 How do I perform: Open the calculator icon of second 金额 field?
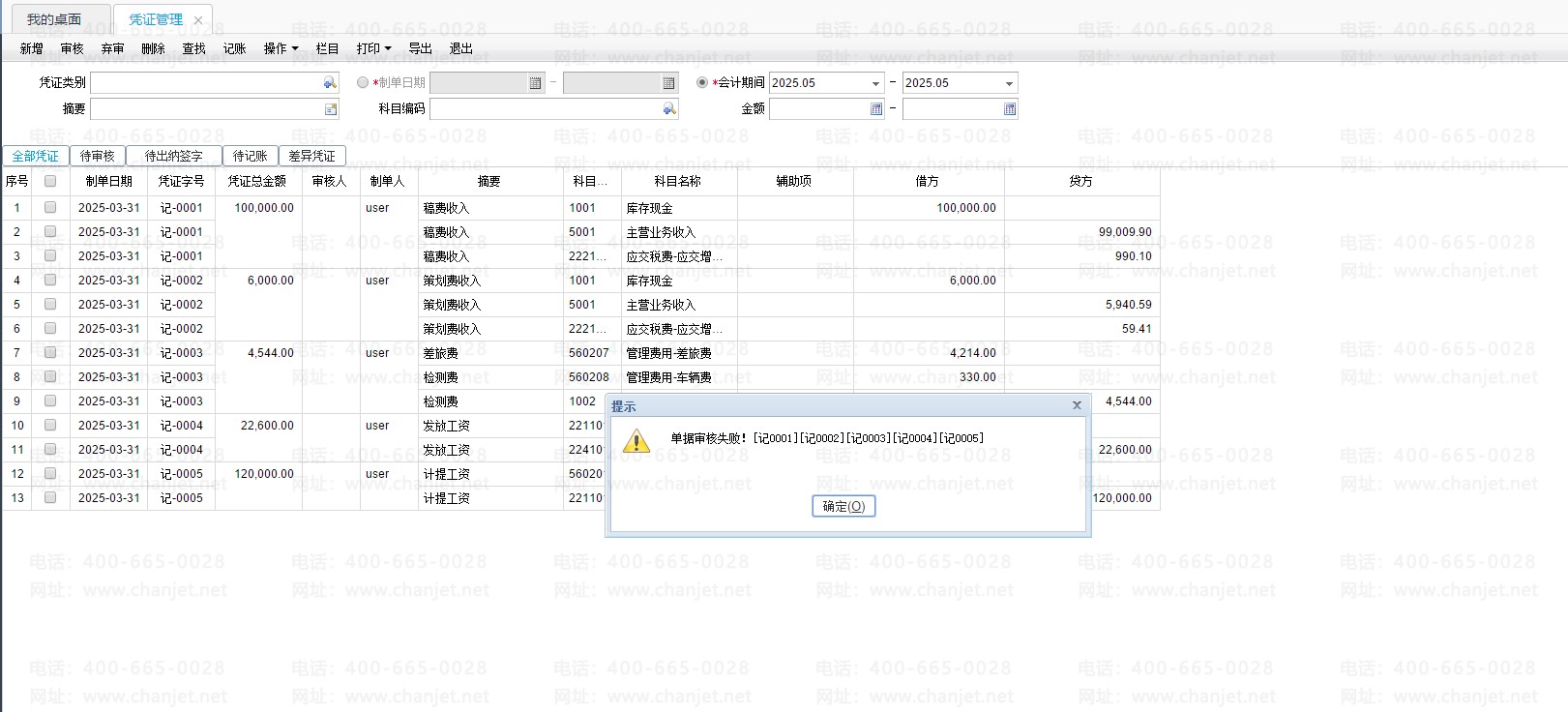pos(1009,109)
